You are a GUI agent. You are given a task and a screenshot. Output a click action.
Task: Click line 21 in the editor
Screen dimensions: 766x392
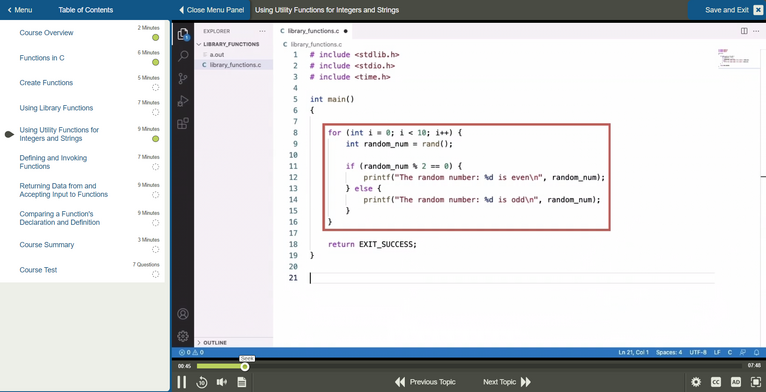(x=512, y=278)
